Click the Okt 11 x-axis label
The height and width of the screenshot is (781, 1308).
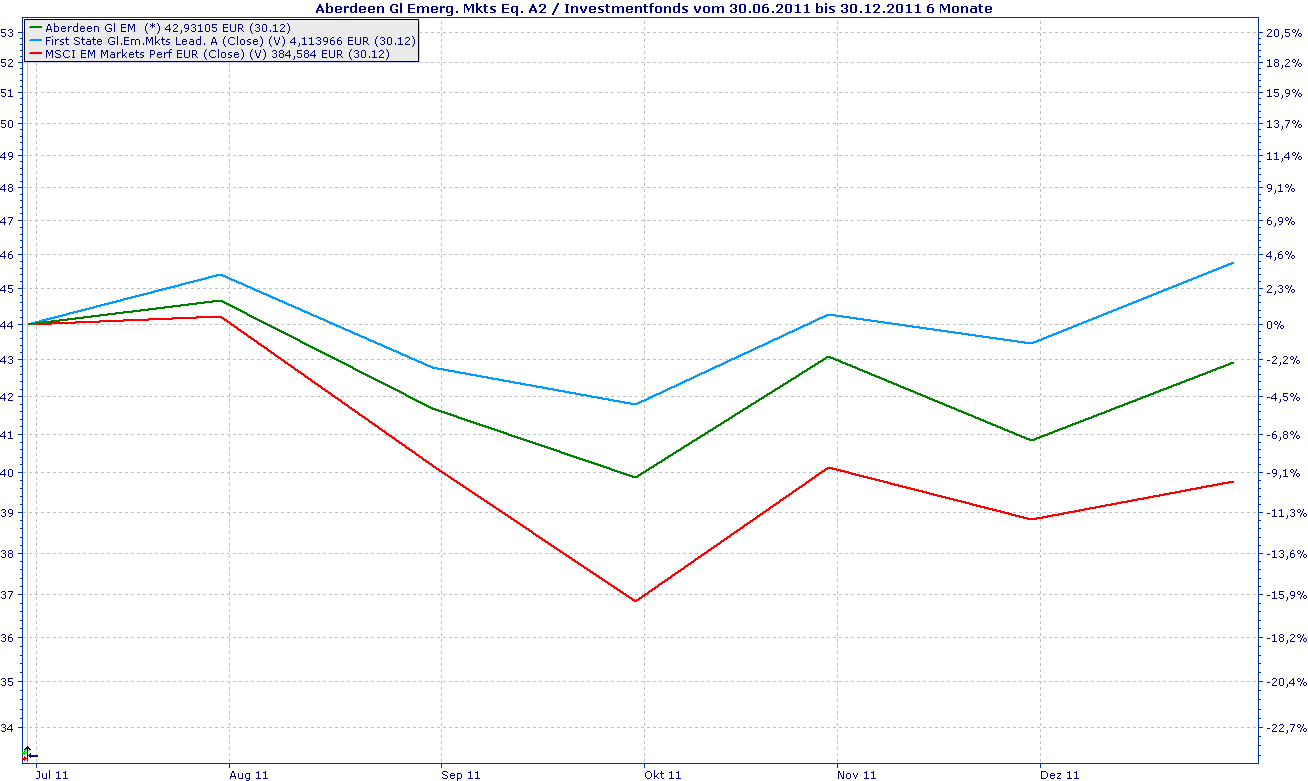(663, 774)
